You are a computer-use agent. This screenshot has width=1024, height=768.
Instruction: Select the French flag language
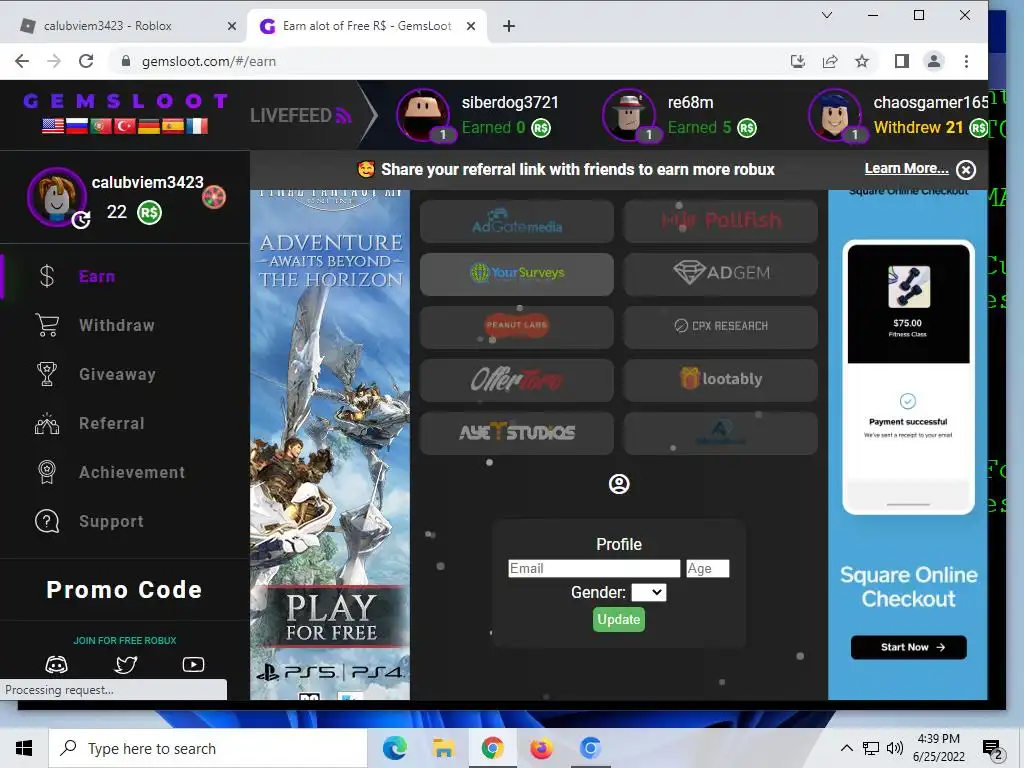click(x=197, y=125)
